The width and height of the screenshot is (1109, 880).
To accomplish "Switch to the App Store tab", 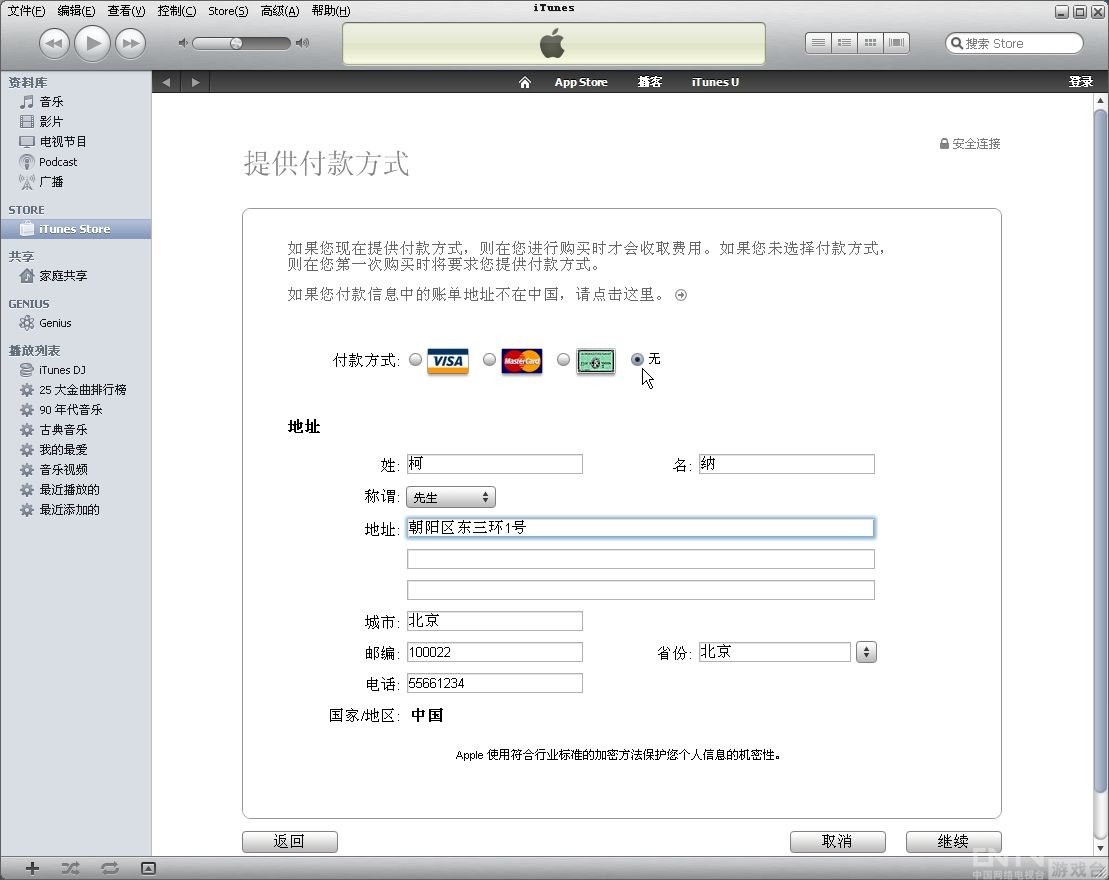I will pyautogui.click(x=580, y=82).
